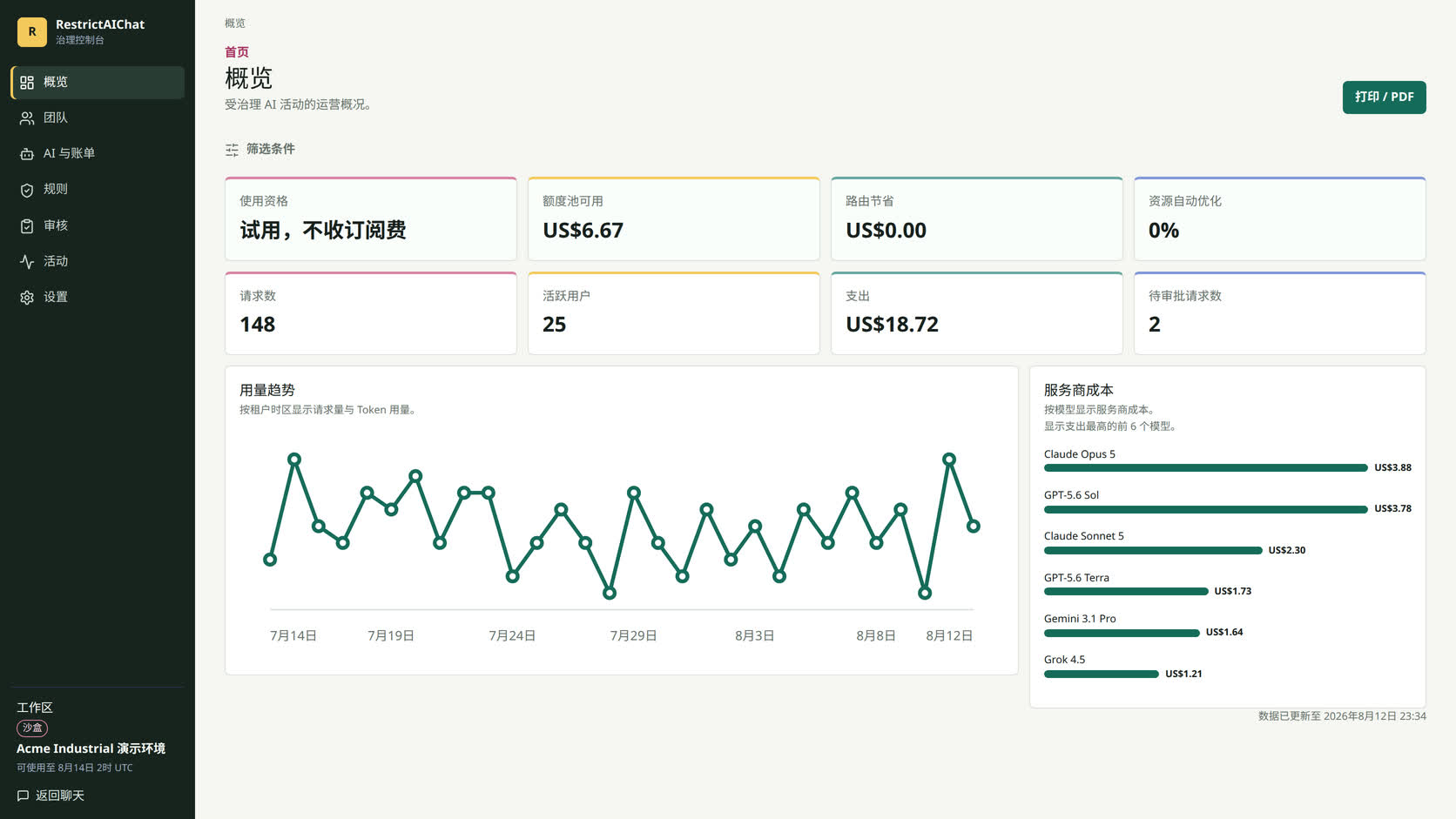Image resolution: width=1456 pixels, height=819 pixels.
Task: Click the 返回聊天 chat bubble icon
Action: tap(23, 796)
